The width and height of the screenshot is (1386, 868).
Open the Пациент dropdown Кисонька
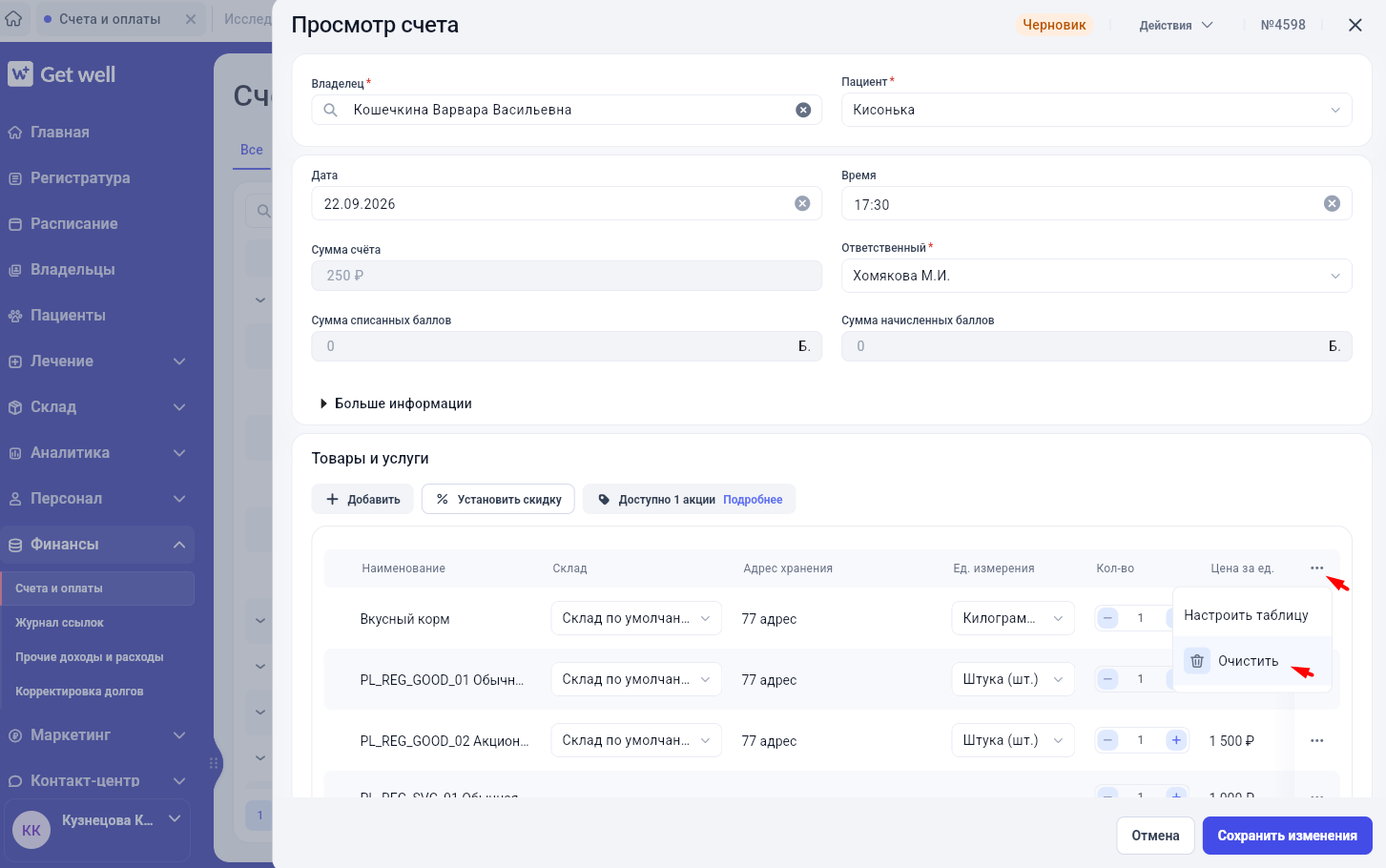tap(1096, 110)
